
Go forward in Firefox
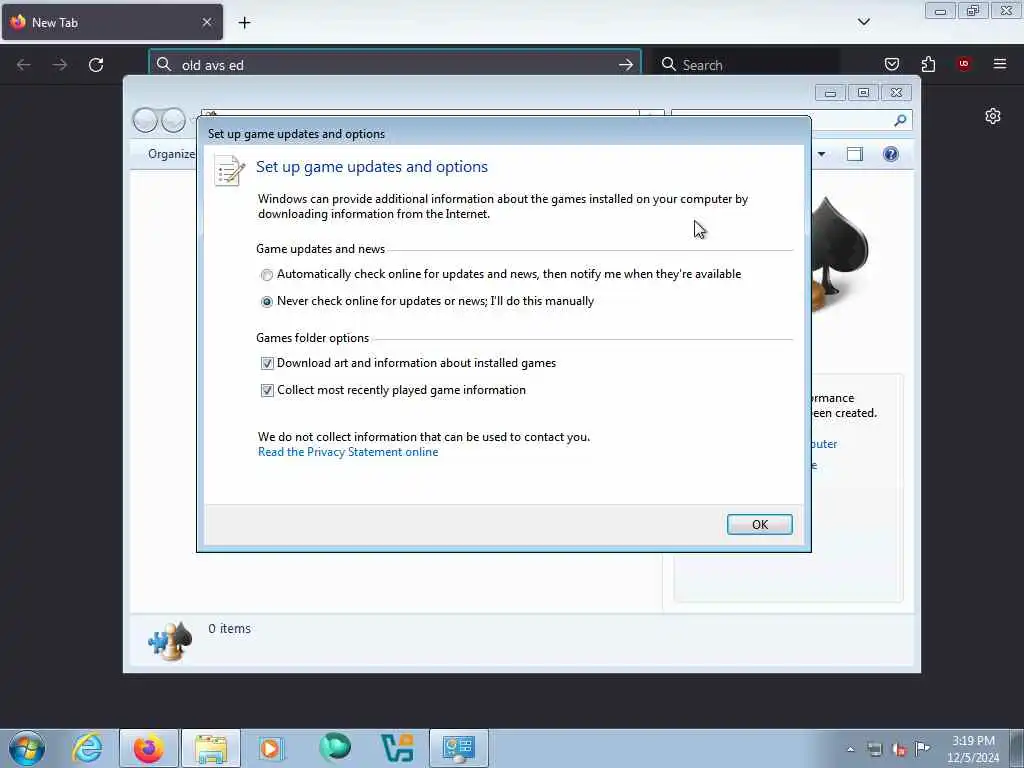59,65
